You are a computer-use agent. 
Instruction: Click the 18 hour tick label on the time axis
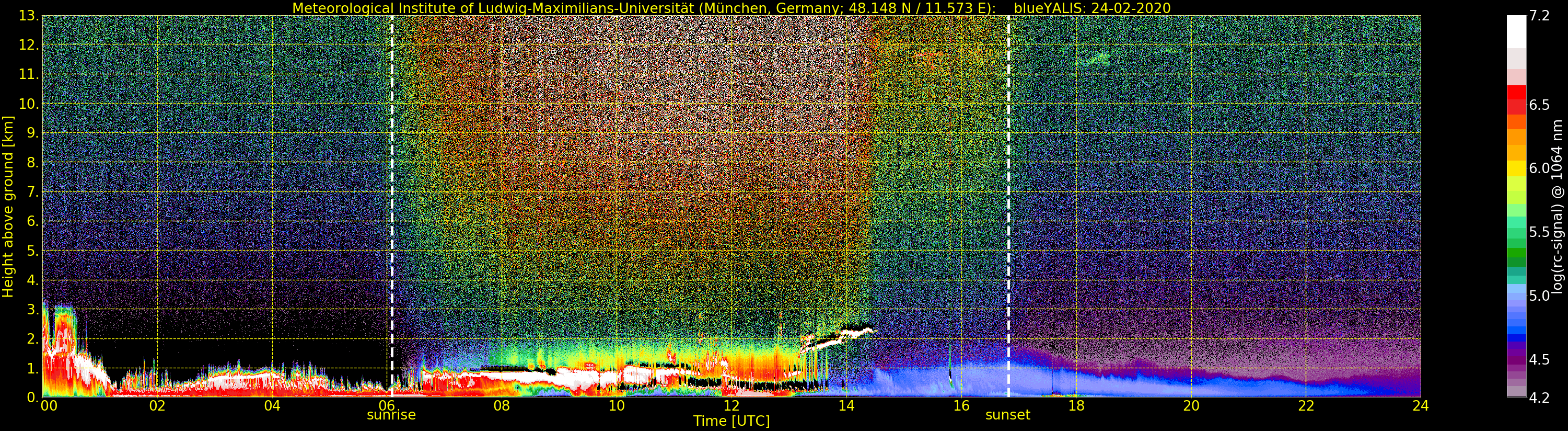1076,406
